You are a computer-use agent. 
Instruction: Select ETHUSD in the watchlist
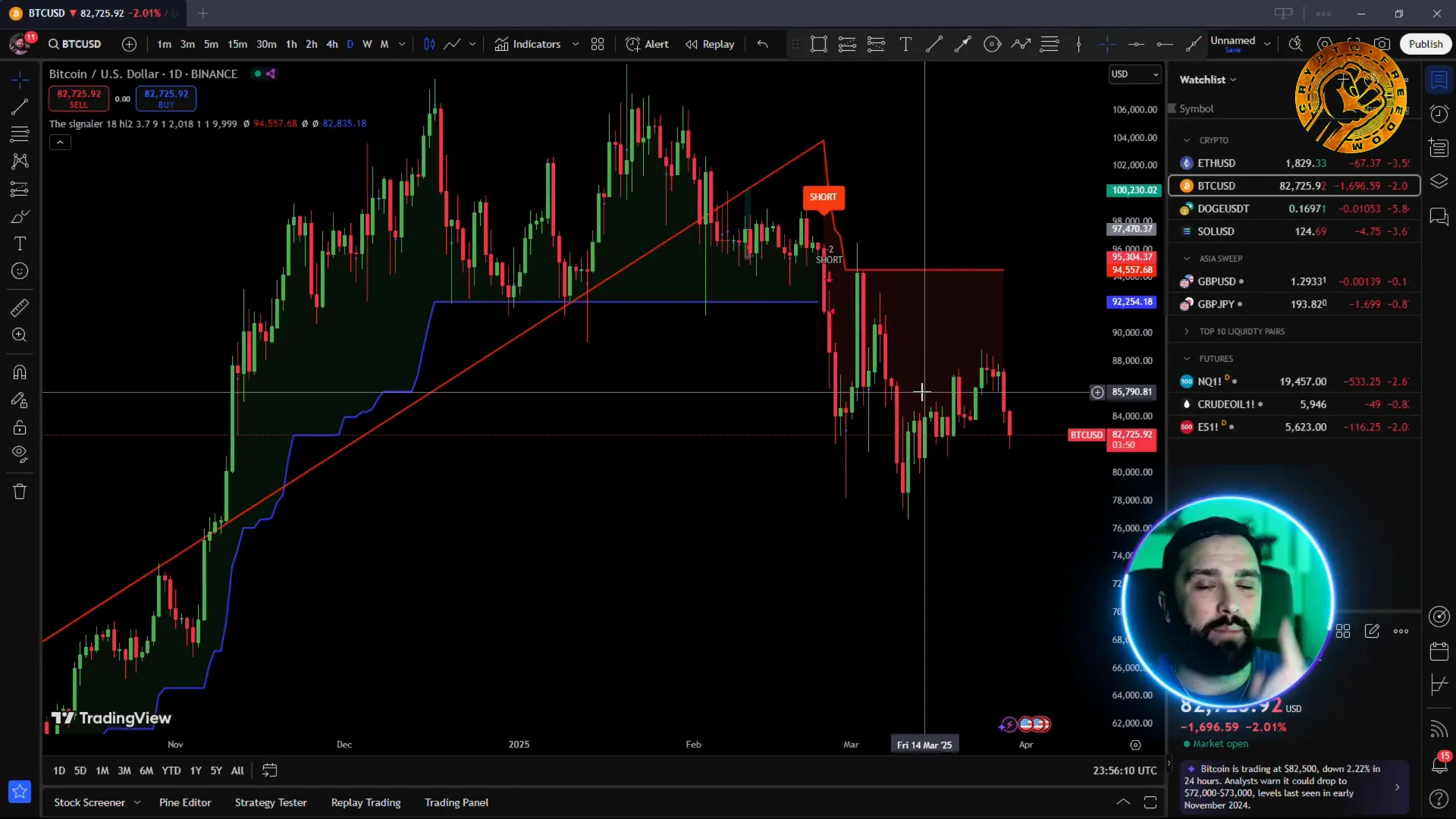(x=1294, y=163)
